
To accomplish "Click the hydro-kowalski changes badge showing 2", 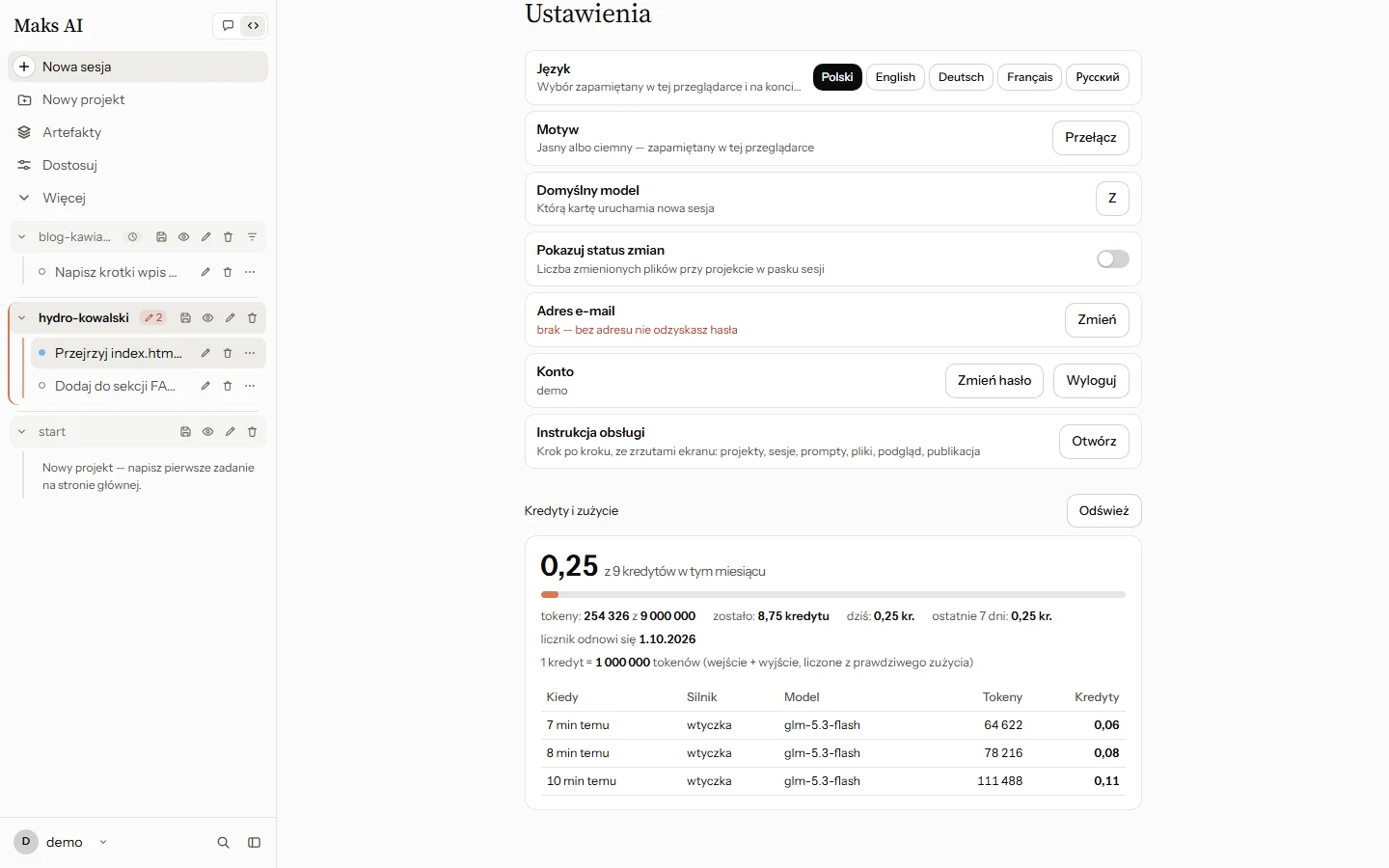I will [x=153, y=318].
